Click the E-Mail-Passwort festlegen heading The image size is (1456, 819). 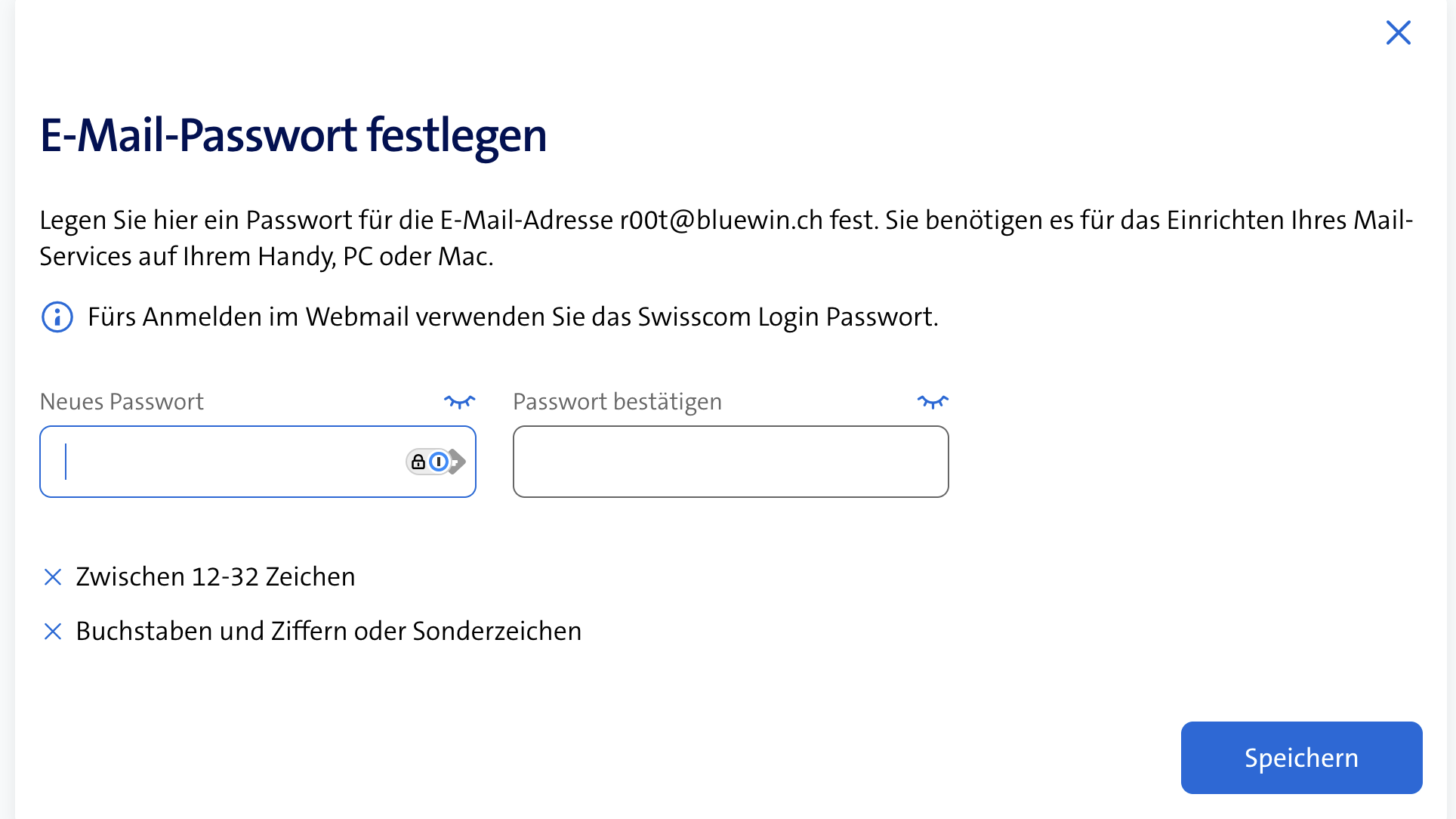click(x=293, y=135)
